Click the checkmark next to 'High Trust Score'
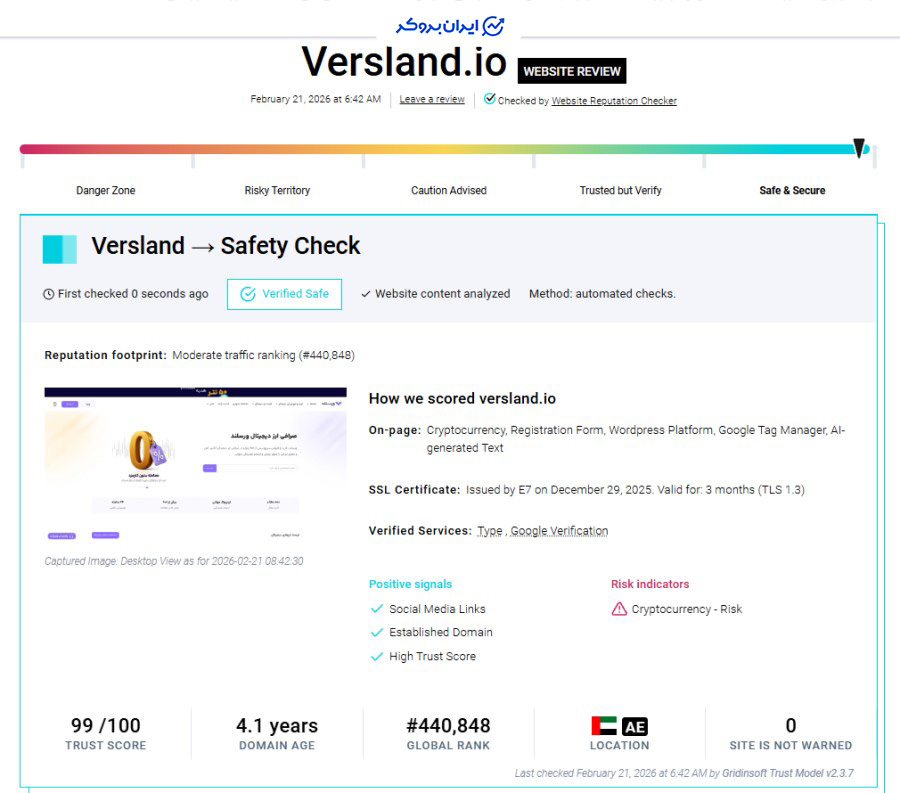 click(377, 656)
